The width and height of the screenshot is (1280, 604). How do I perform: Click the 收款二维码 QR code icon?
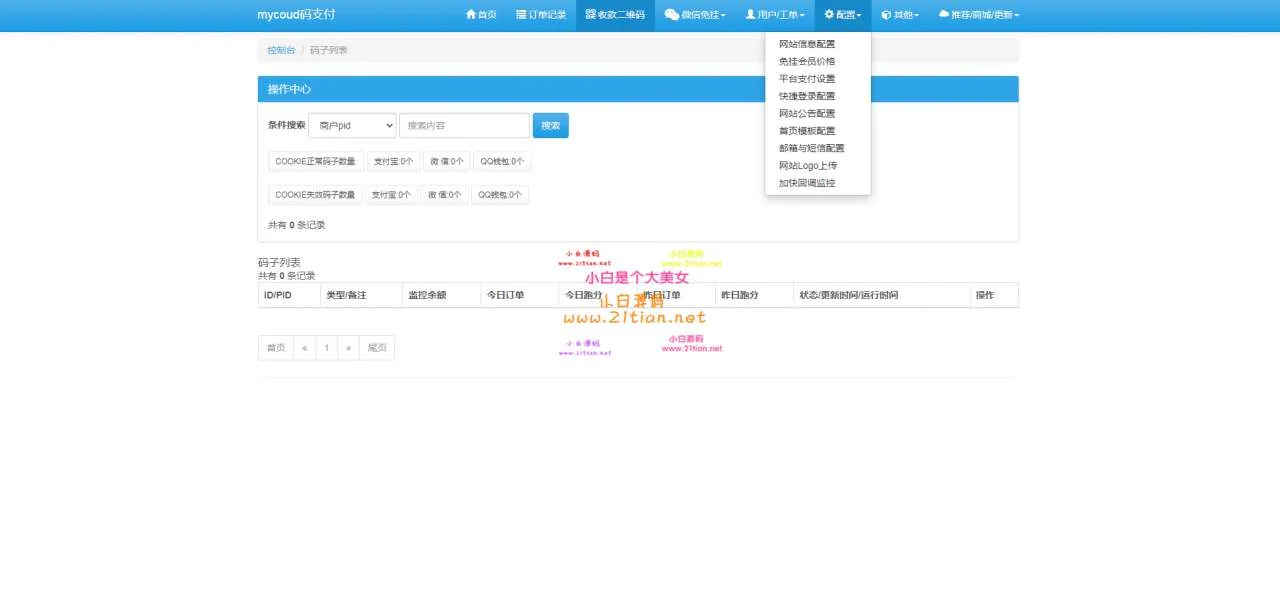590,15
